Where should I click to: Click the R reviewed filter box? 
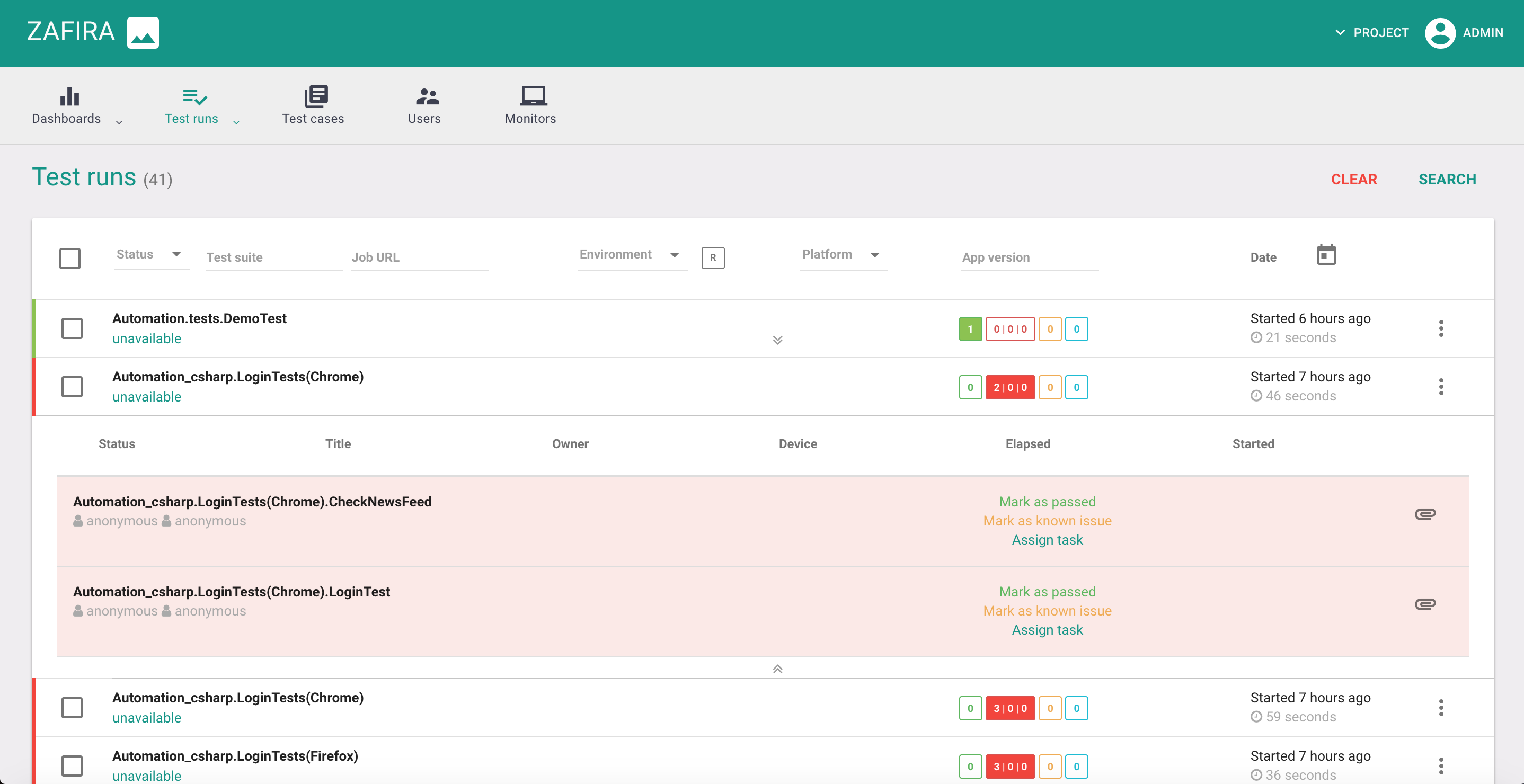712,258
